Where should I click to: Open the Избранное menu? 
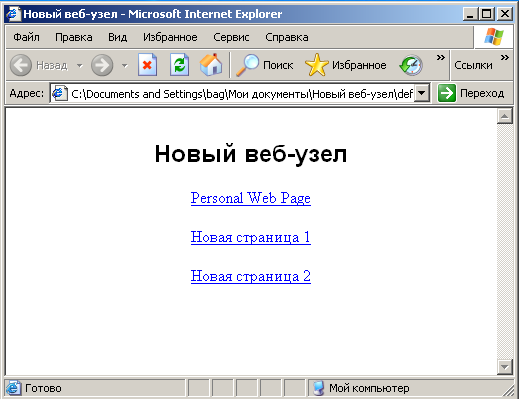(x=170, y=37)
